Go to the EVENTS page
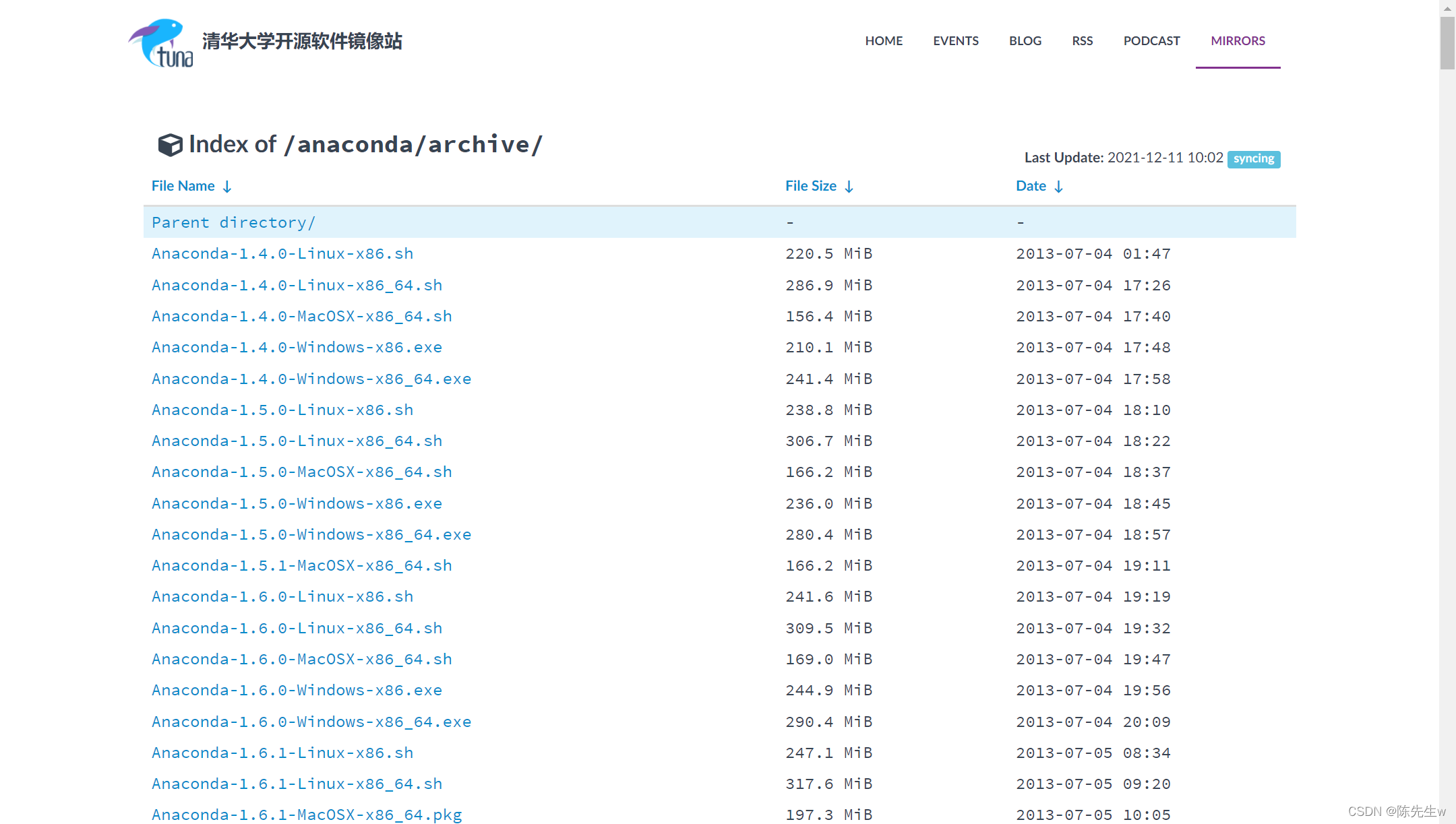Viewport: 1456px width, 824px height. (x=955, y=41)
